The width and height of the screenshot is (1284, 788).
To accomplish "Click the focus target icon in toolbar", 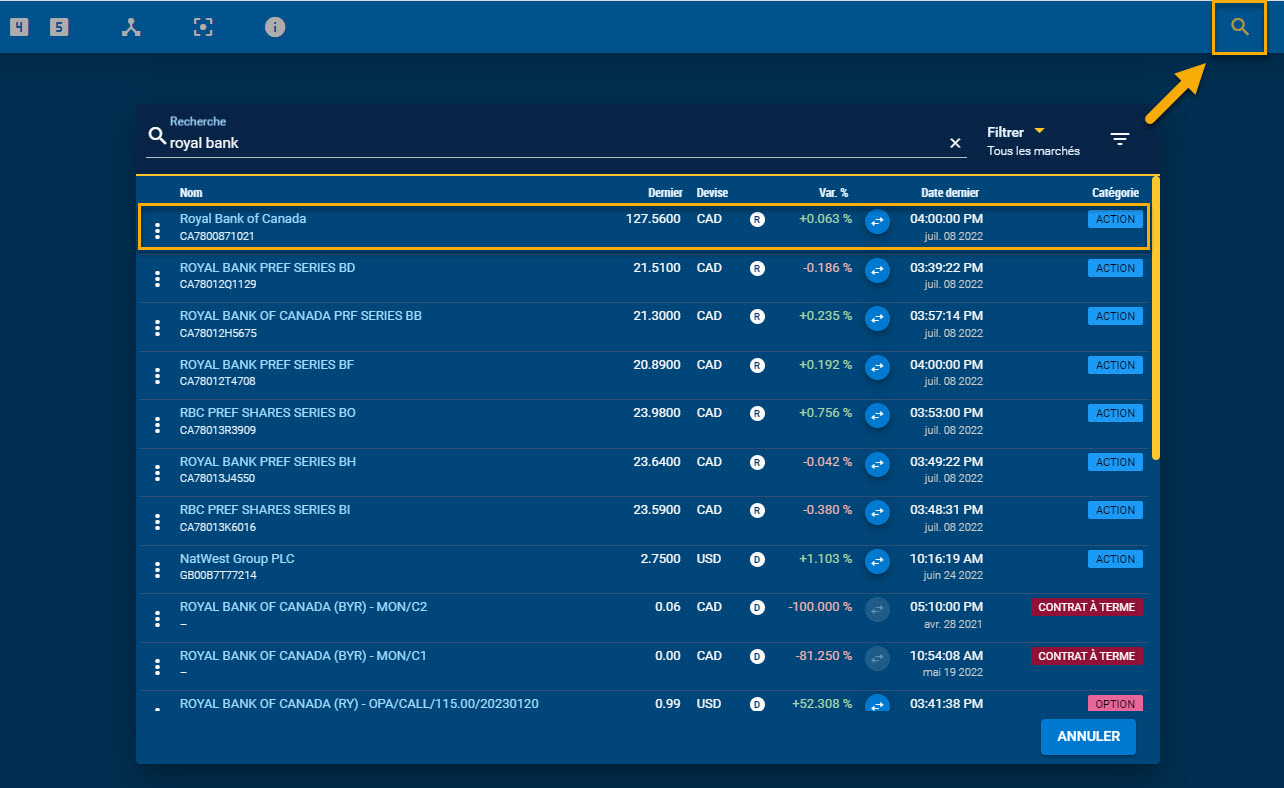I will point(203,27).
